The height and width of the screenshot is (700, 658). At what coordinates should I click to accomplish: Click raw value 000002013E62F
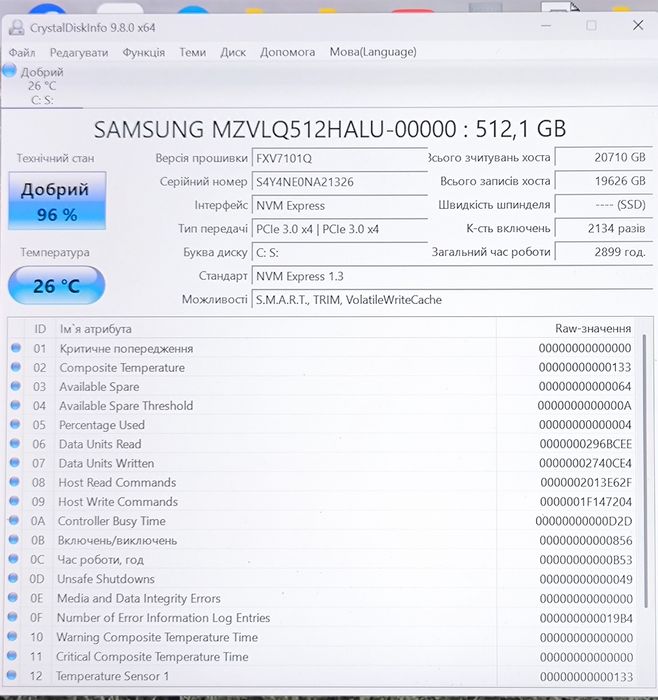coord(586,483)
